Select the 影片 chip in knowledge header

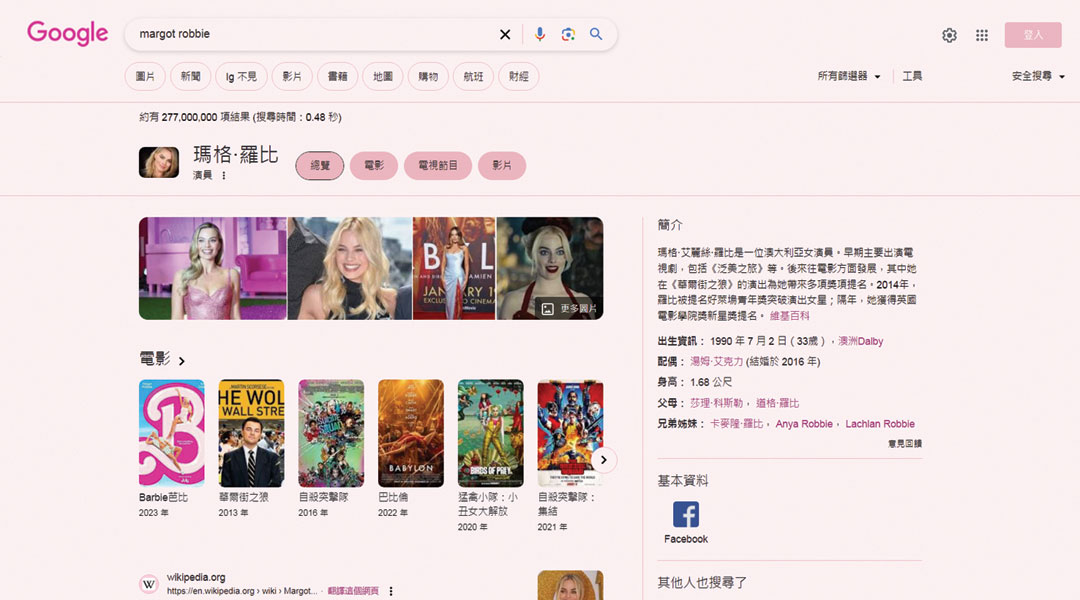point(502,165)
